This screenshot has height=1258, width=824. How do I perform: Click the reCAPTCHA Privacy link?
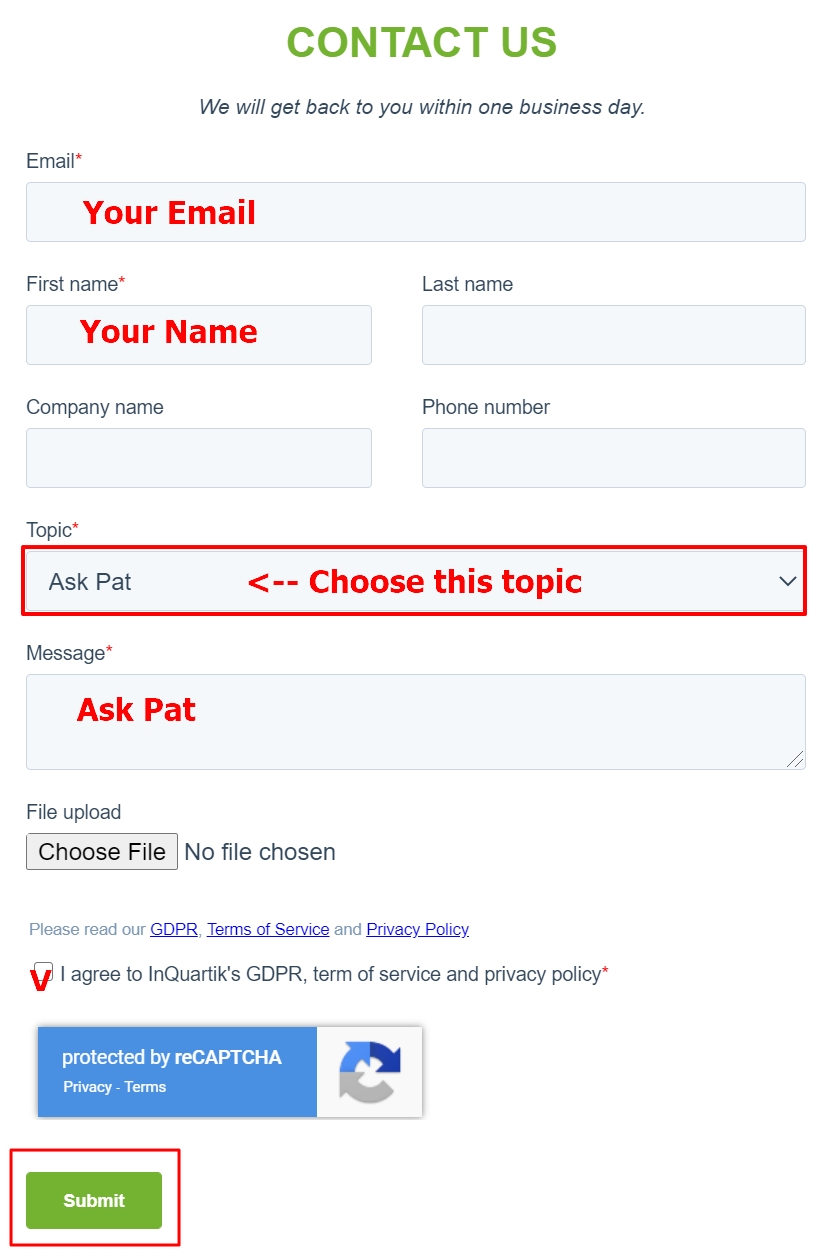pyautogui.click(x=87, y=1087)
